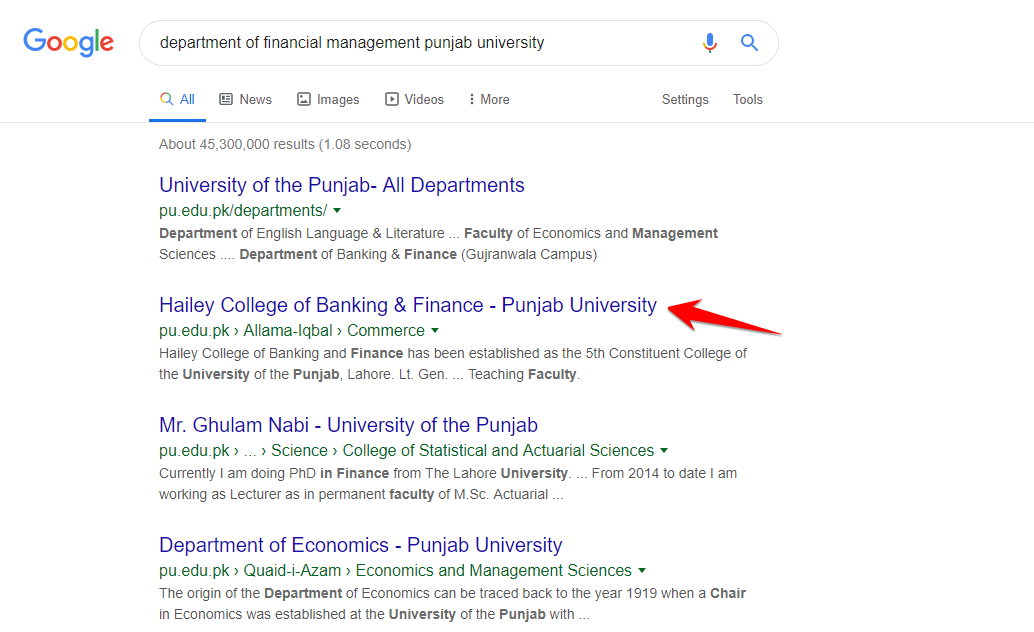Open the Settings menu

coord(685,100)
